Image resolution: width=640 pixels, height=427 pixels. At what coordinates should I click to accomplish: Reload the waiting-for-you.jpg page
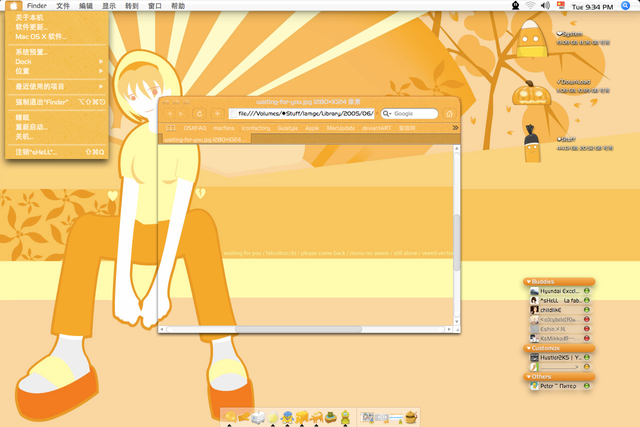click(199, 114)
